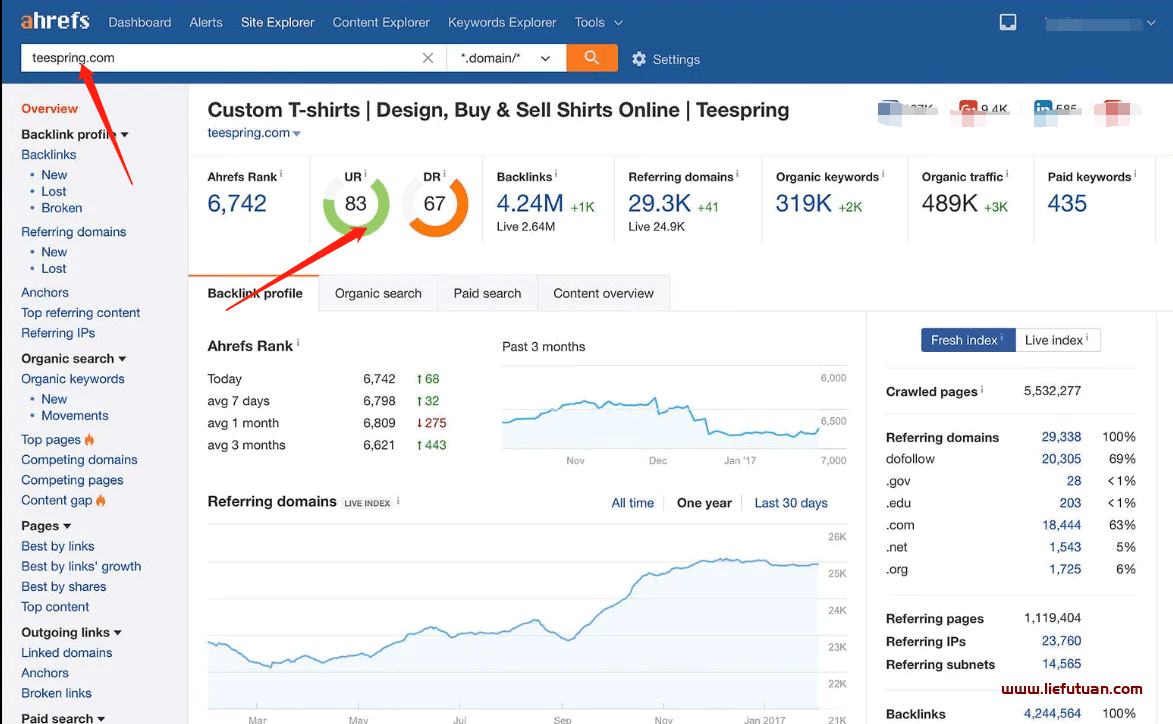Show All time referring domains
The image size is (1173, 724).
tap(632, 503)
